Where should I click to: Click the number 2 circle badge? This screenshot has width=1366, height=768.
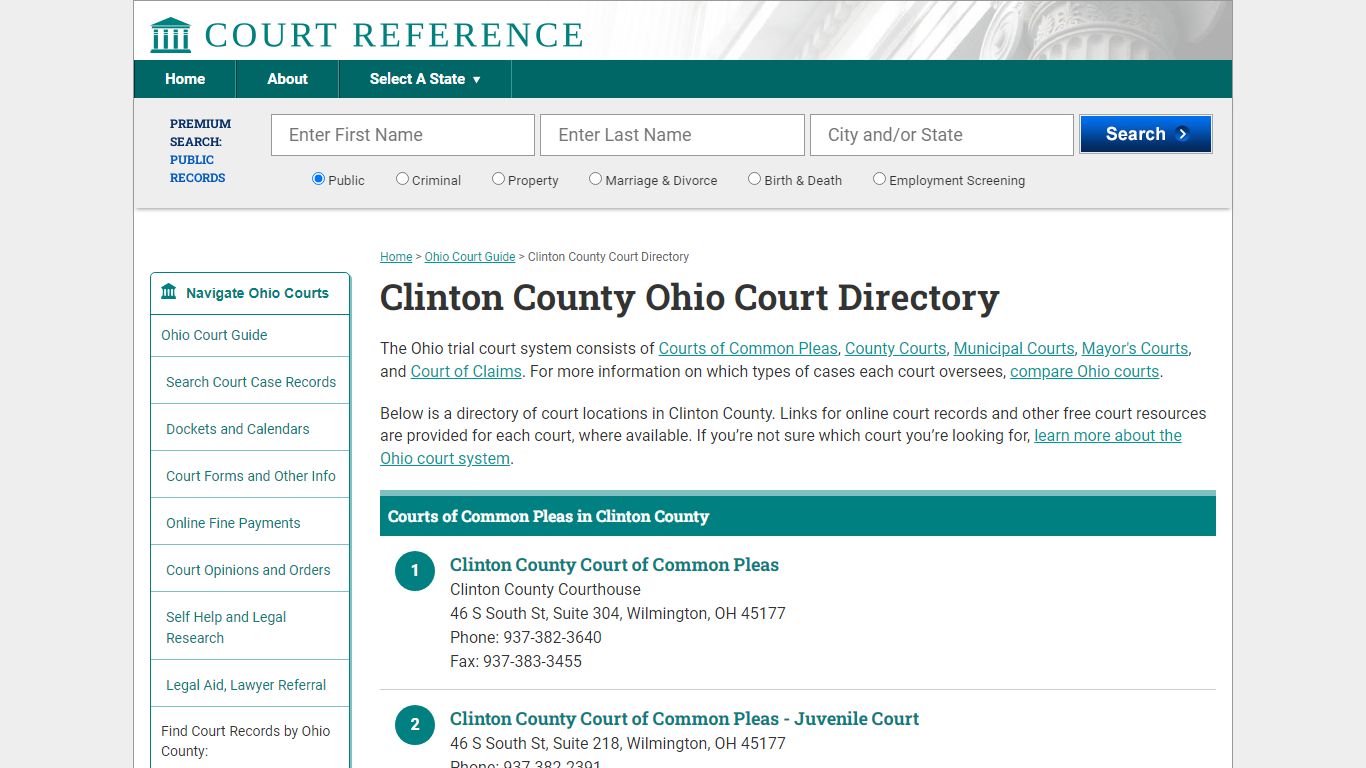coord(415,725)
